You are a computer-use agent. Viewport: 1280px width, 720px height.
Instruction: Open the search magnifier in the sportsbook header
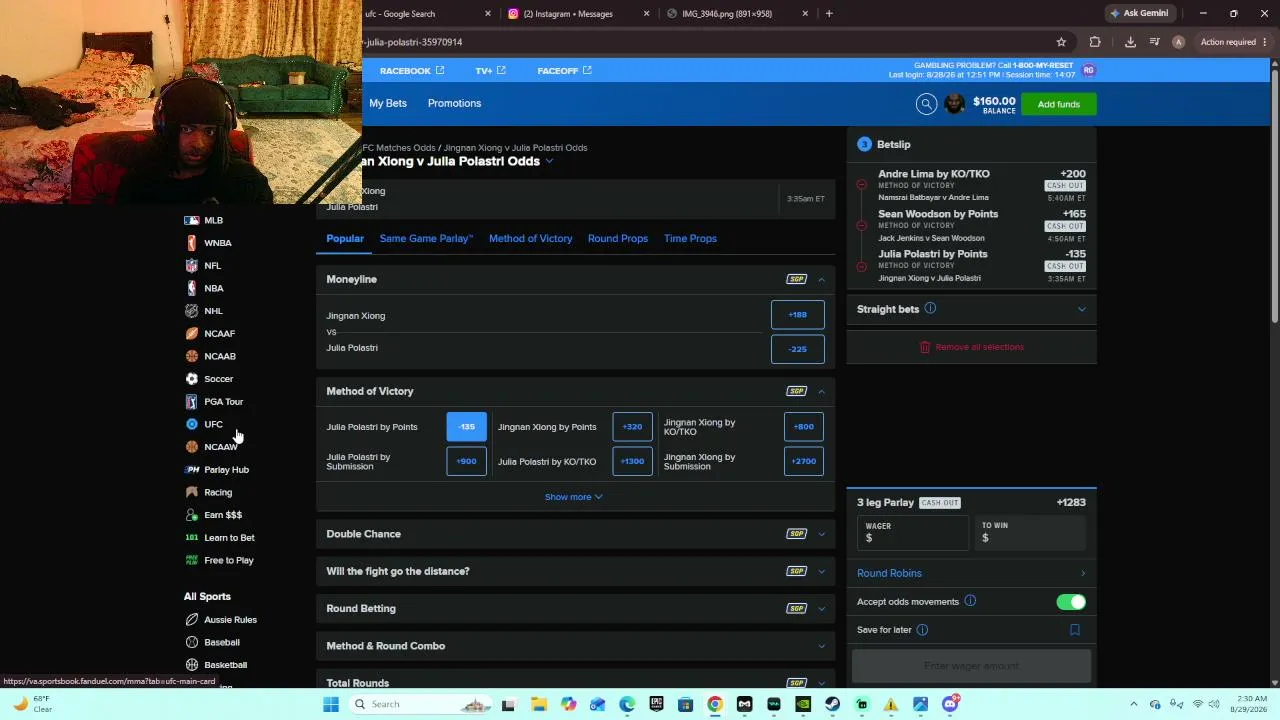[926, 104]
